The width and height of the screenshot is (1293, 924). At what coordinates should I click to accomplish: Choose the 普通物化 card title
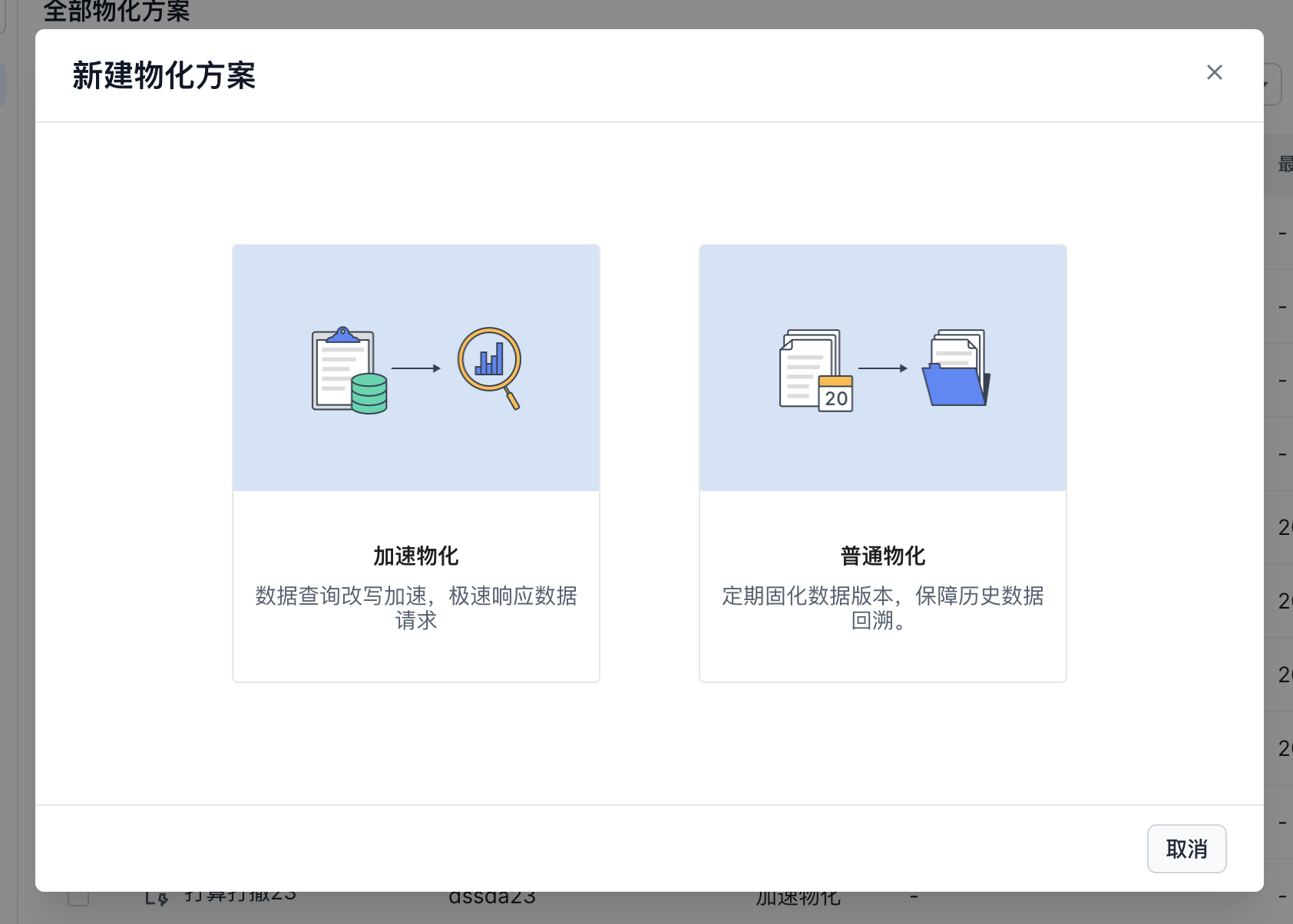click(x=882, y=556)
